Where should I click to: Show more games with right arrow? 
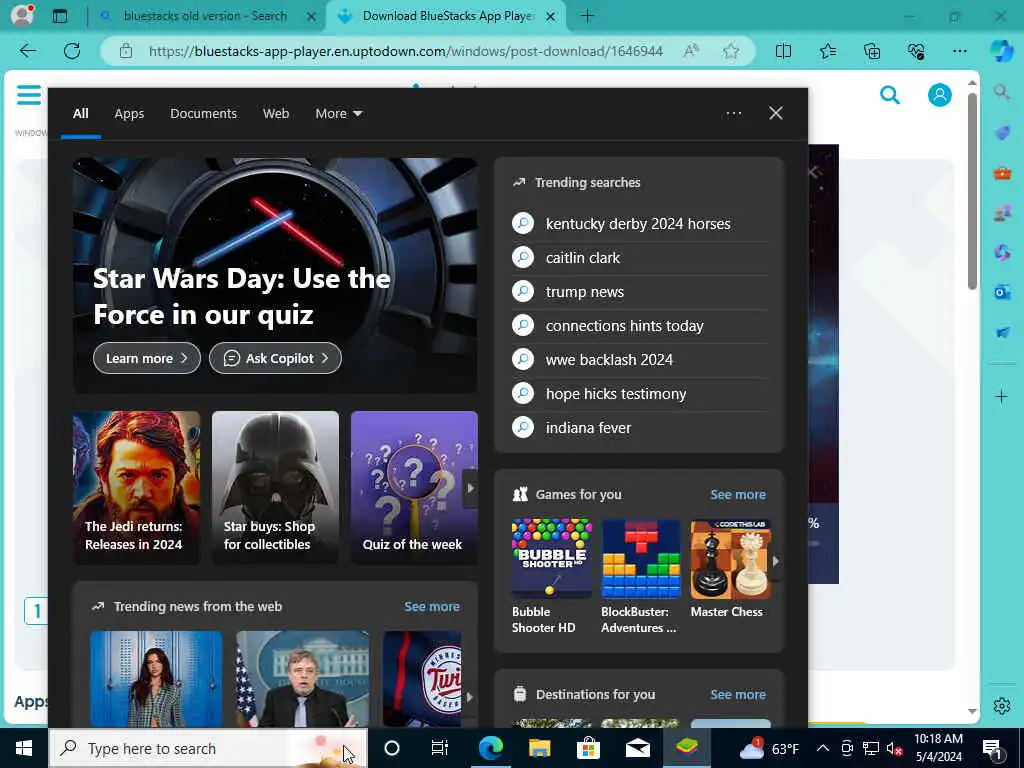776,561
